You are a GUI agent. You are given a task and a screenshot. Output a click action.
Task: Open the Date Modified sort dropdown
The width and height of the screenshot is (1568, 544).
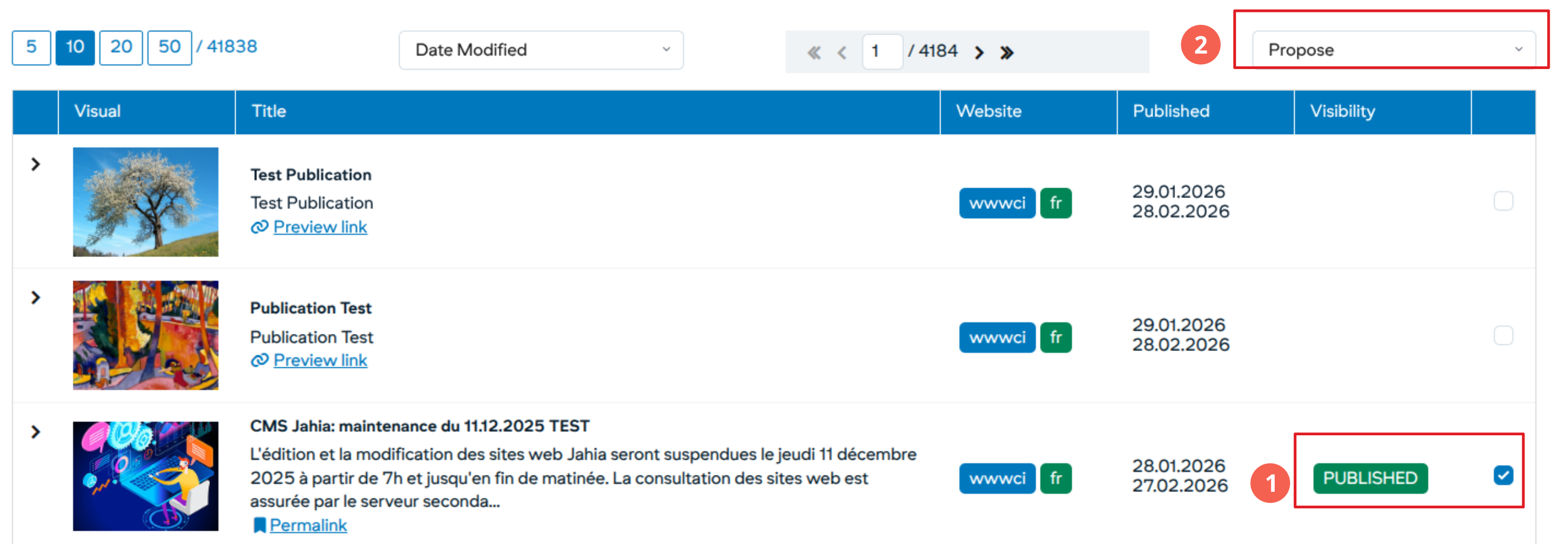(x=541, y=50)
